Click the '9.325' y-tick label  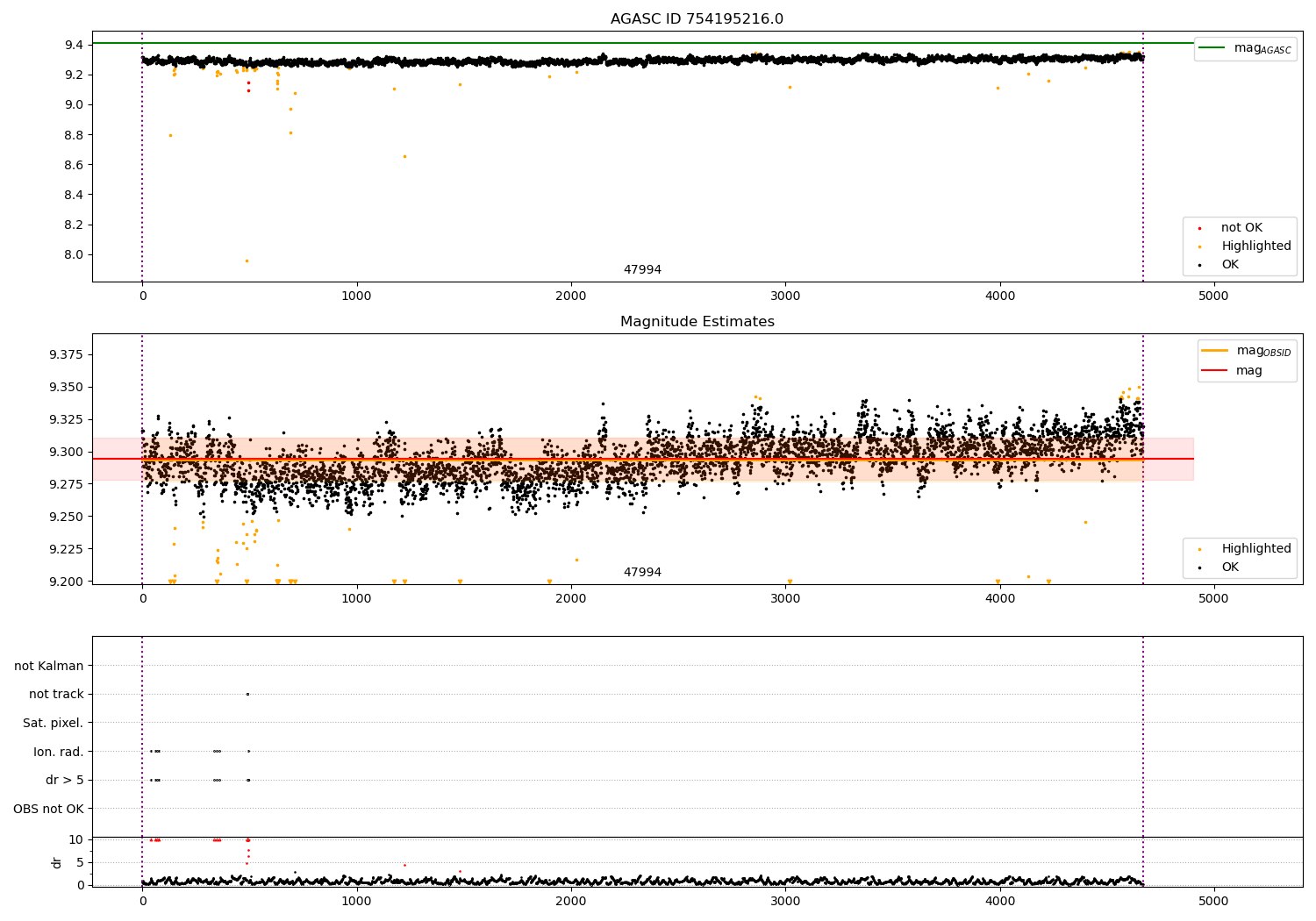66,420
